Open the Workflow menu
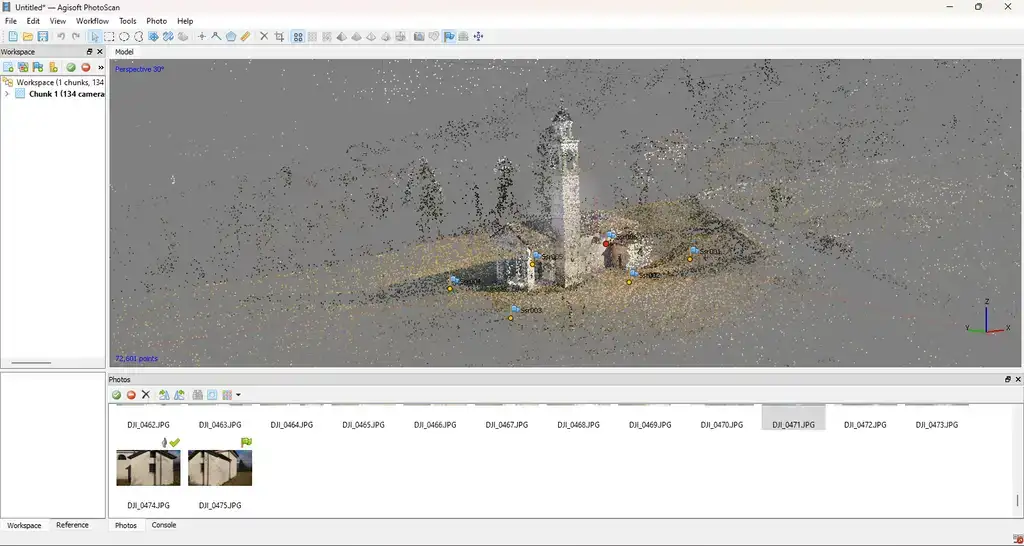The image size is (1024, 546). click(x=92, y=21)
